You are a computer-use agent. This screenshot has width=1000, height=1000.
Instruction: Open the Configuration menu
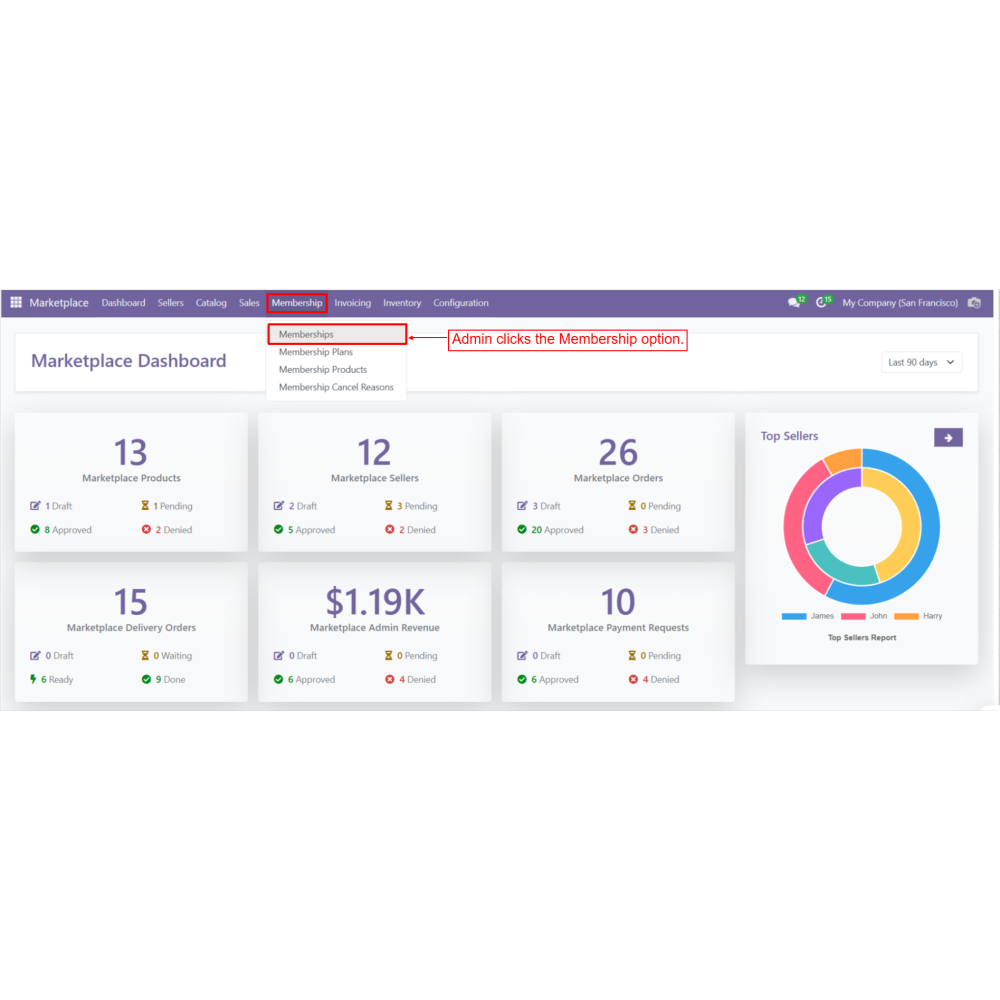pyautogui.click(x=461, y=303)
